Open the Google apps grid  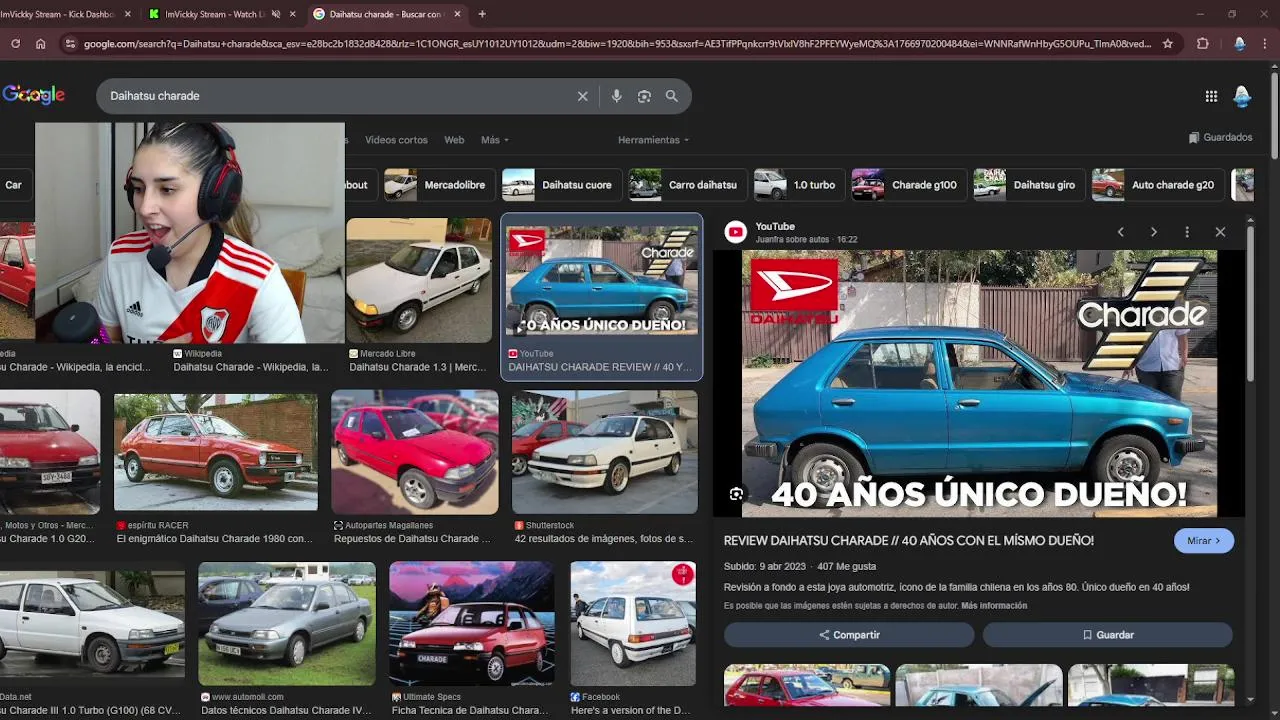click(x=1211, y=96)
